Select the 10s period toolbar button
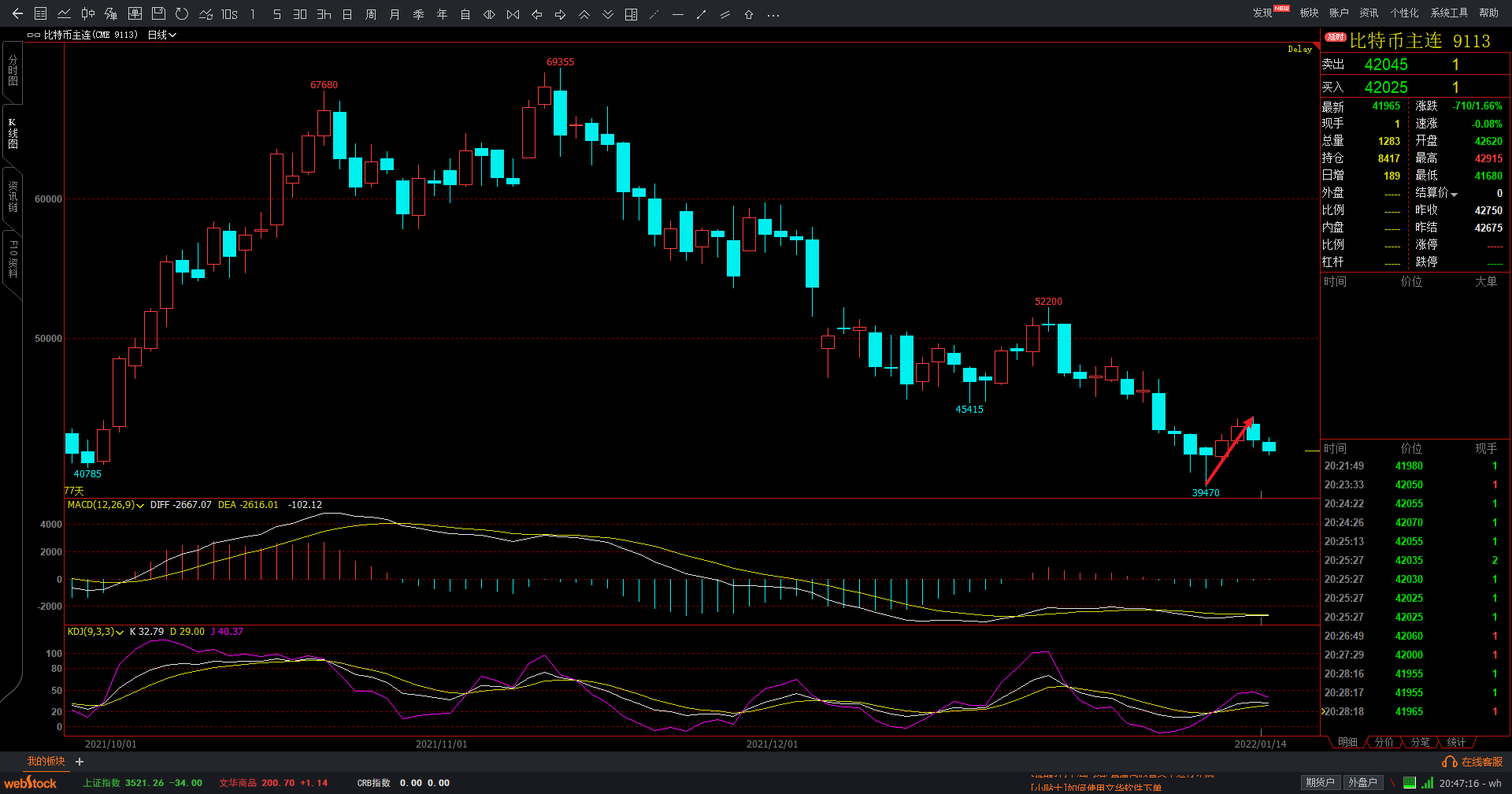Viewport: 1512px width, 794px height. pyautogui.click(x=229, y=14)
